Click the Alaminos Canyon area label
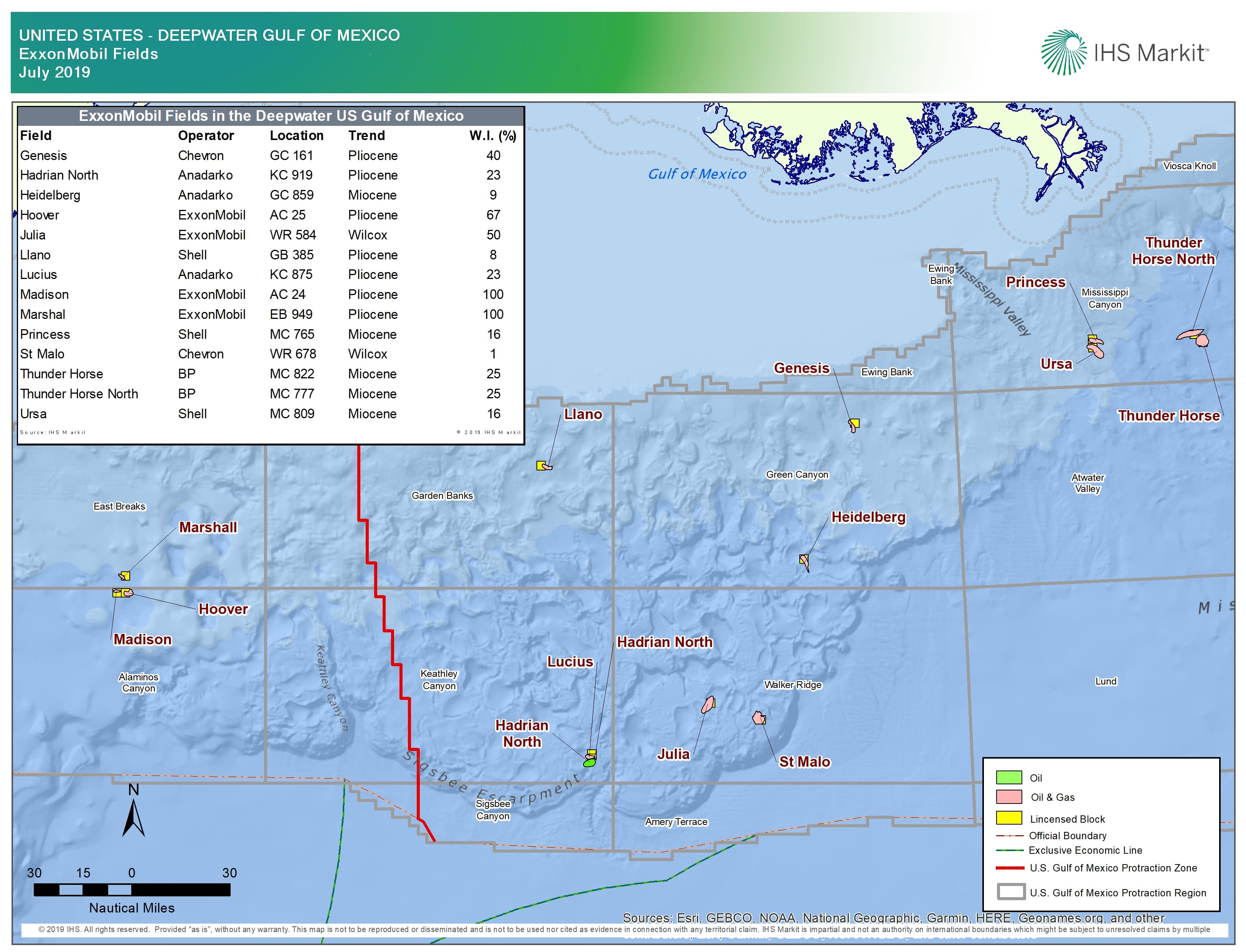1246x952 pixels. [138, 682]
